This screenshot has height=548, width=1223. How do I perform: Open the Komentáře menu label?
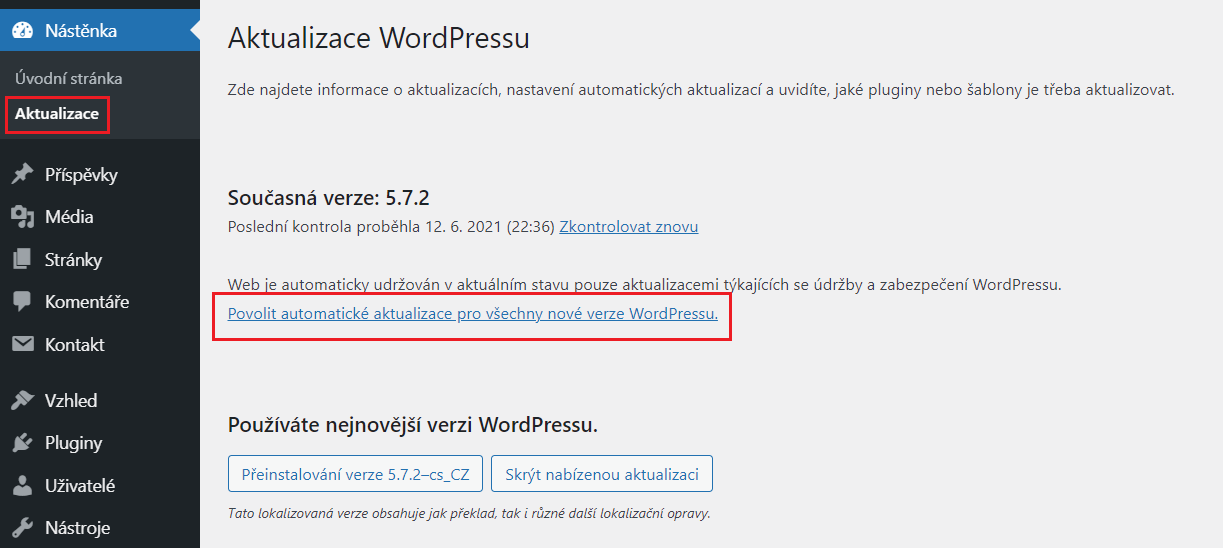[87, 302]
